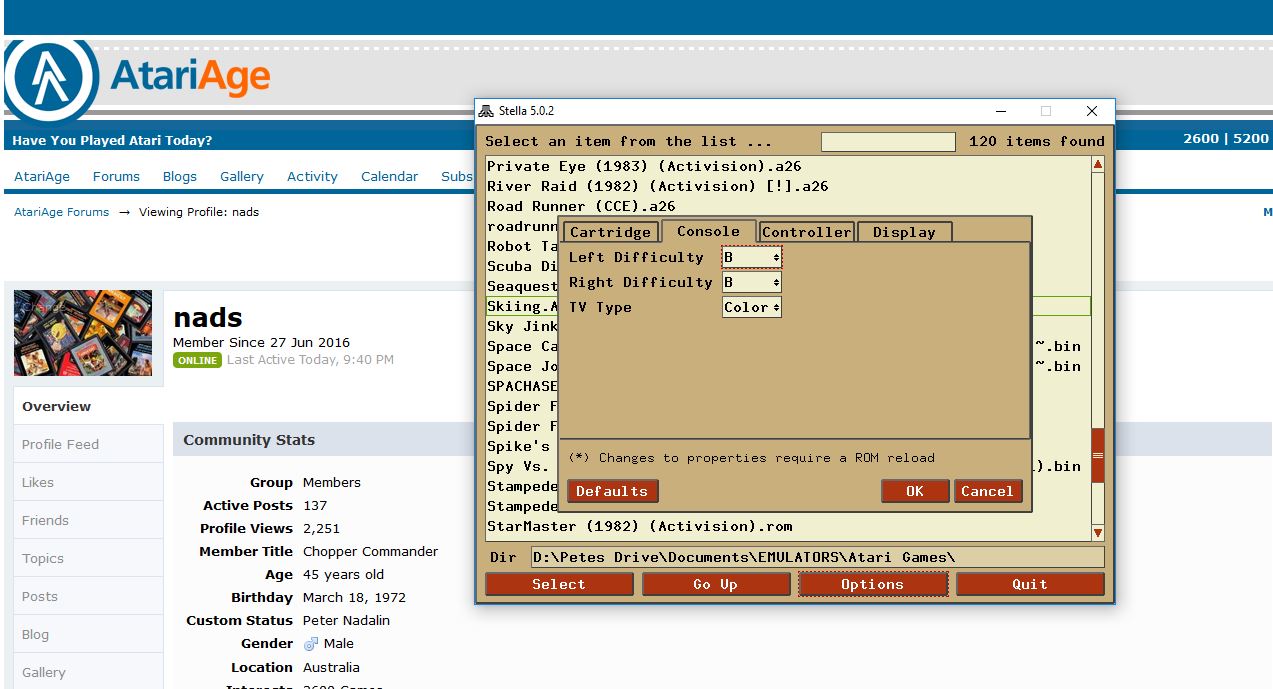
Task: Click nads profile avatar image
Action: [x=83, y=333]
